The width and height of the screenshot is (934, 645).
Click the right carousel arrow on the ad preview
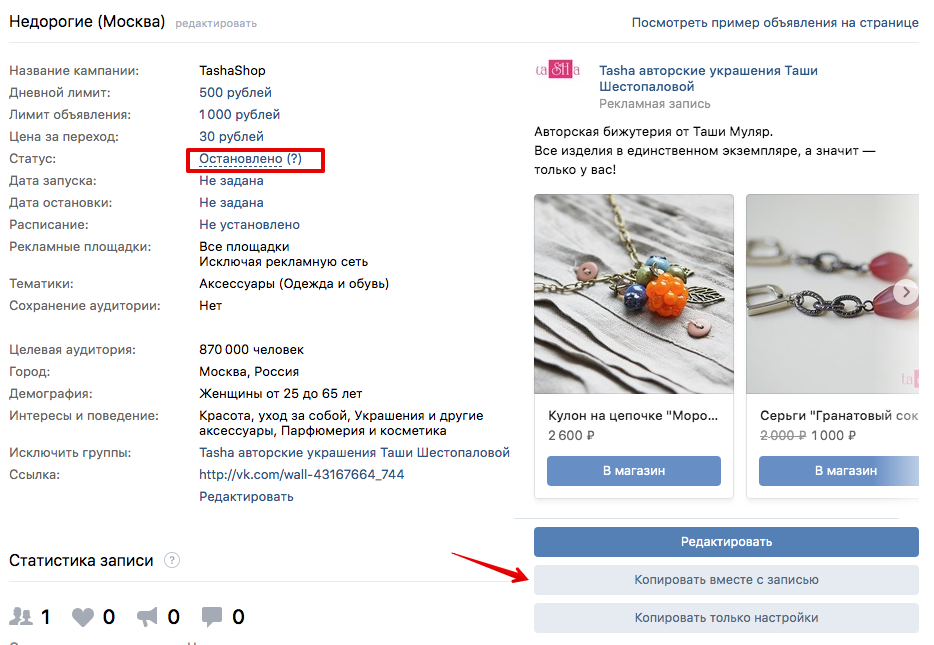[906, 293]
